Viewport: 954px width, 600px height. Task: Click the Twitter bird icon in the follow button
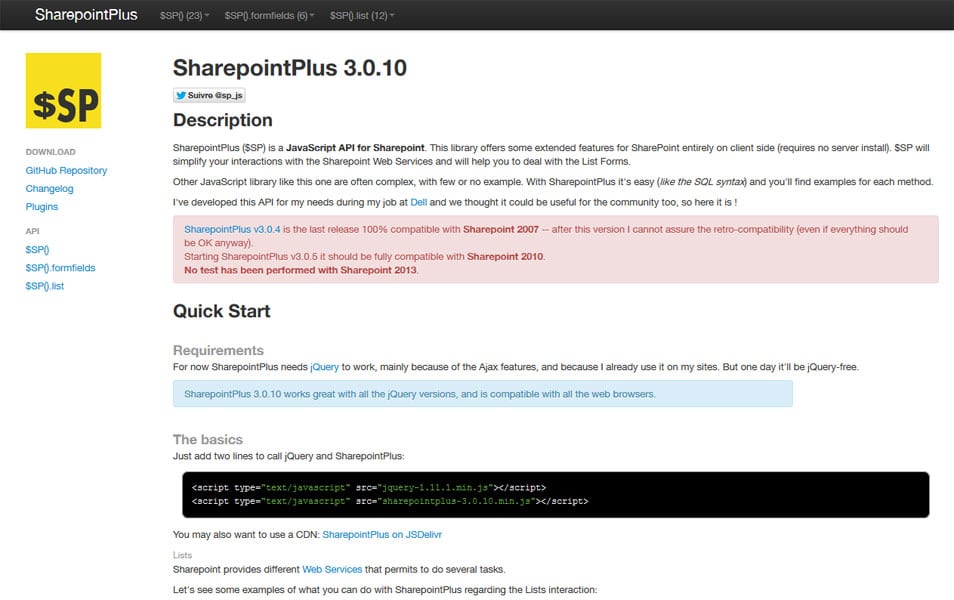181,96
